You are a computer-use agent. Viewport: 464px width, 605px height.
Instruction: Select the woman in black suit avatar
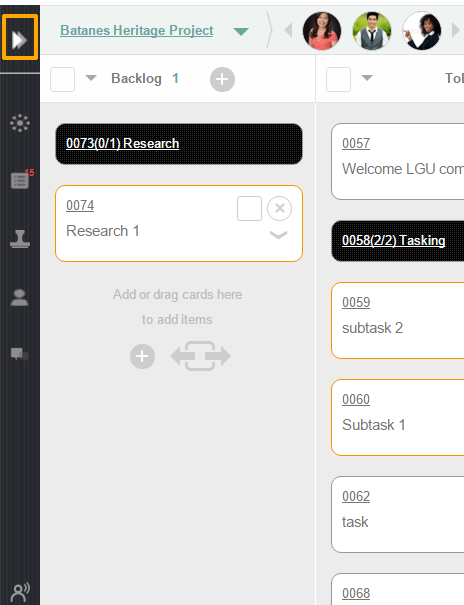coord(422,31)
